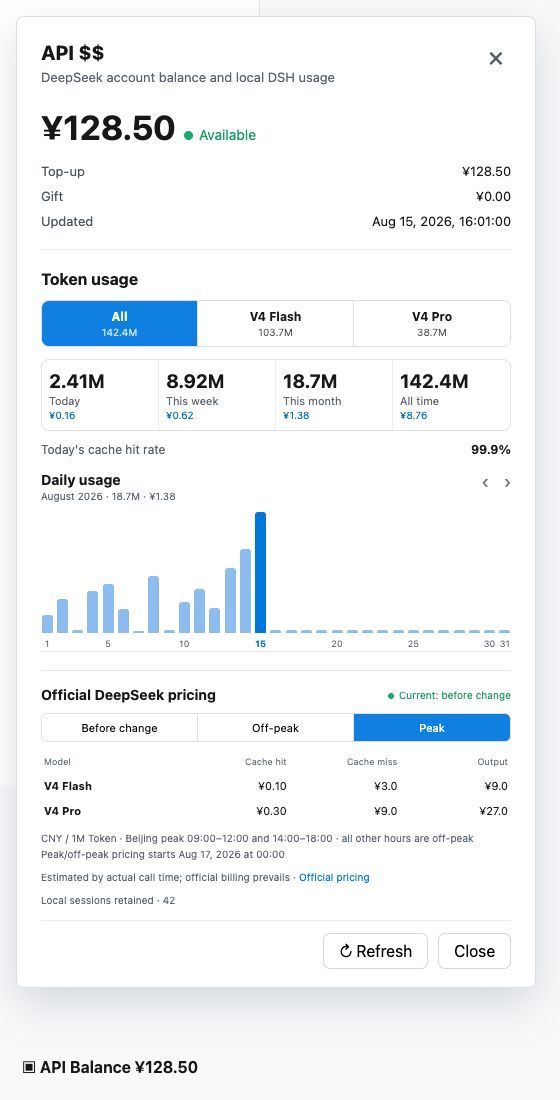The height and width of the screenshot is (1100, 560).
Task: Click the August 14 usage bar
Action: (245, 591)
